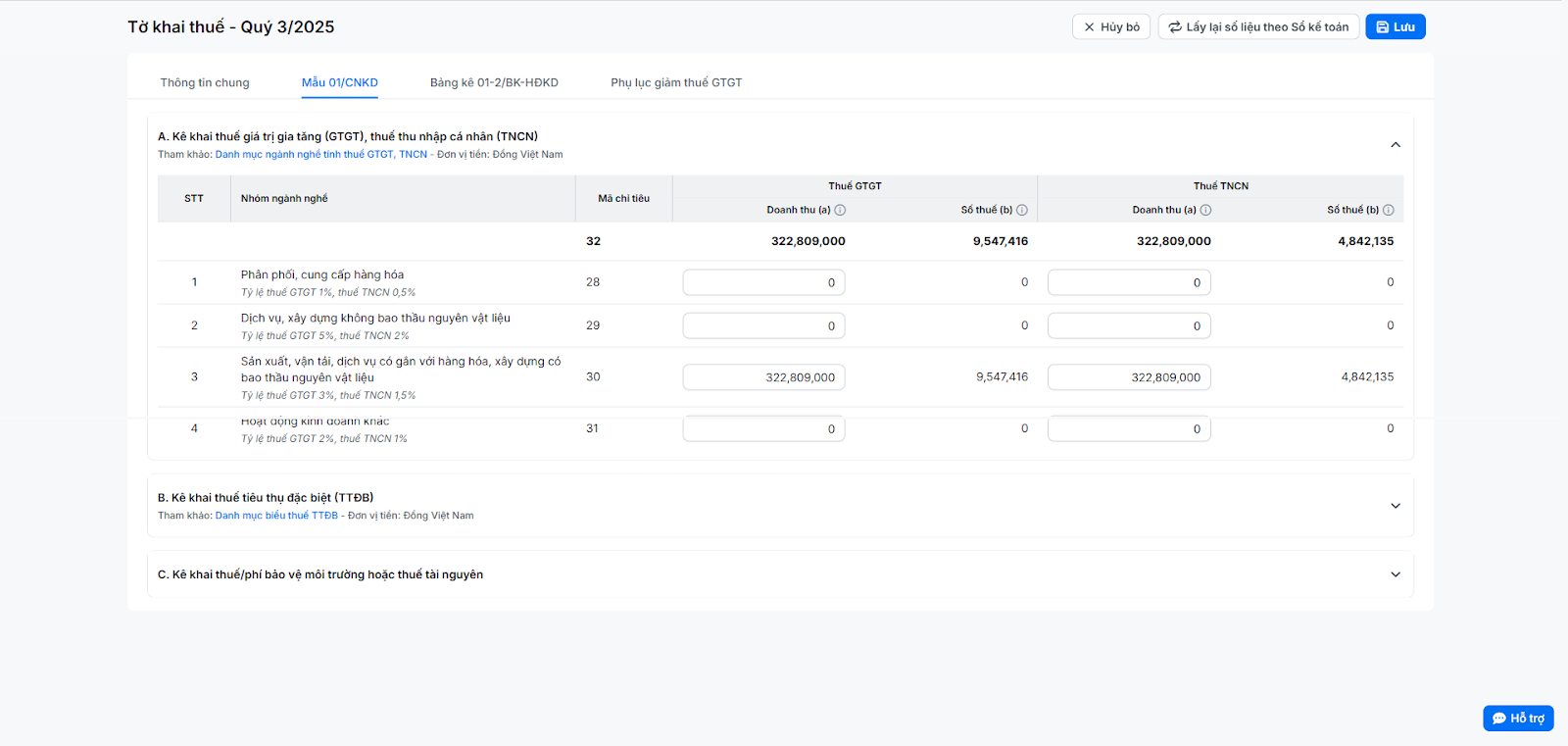Click info icon beside GTGT Số thuế (b)
Image resolution: width=1568 pixels, height=746 pixels.
(x=1022, y=210)
